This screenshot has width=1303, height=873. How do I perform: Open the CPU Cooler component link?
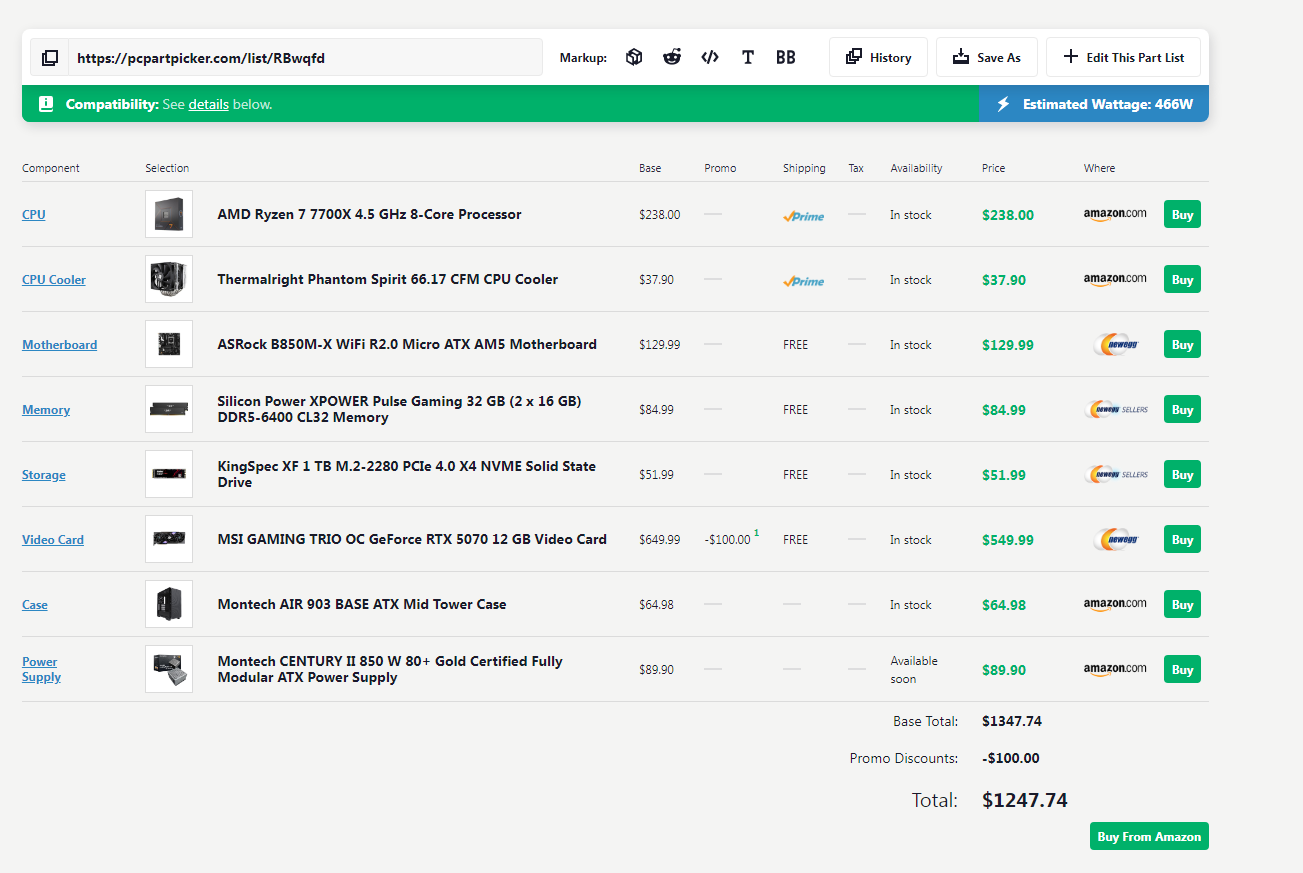point(54,280)
